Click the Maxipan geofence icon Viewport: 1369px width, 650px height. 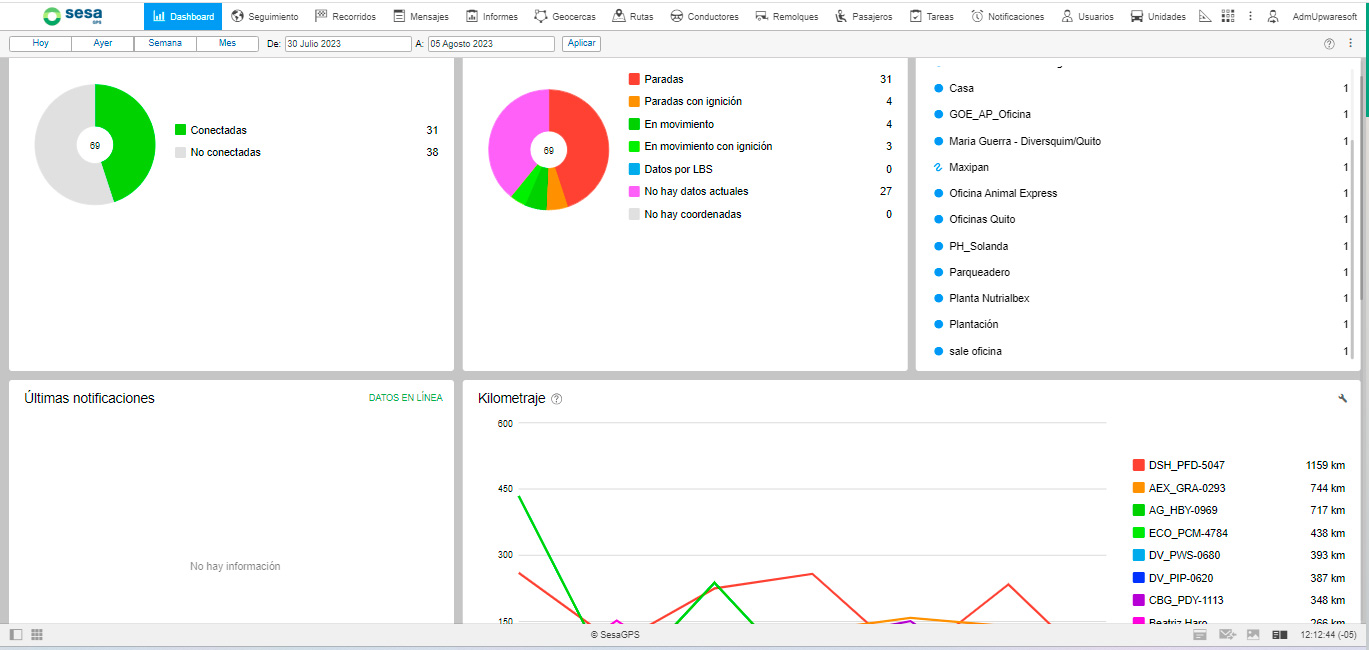click(x=938, y=167)
